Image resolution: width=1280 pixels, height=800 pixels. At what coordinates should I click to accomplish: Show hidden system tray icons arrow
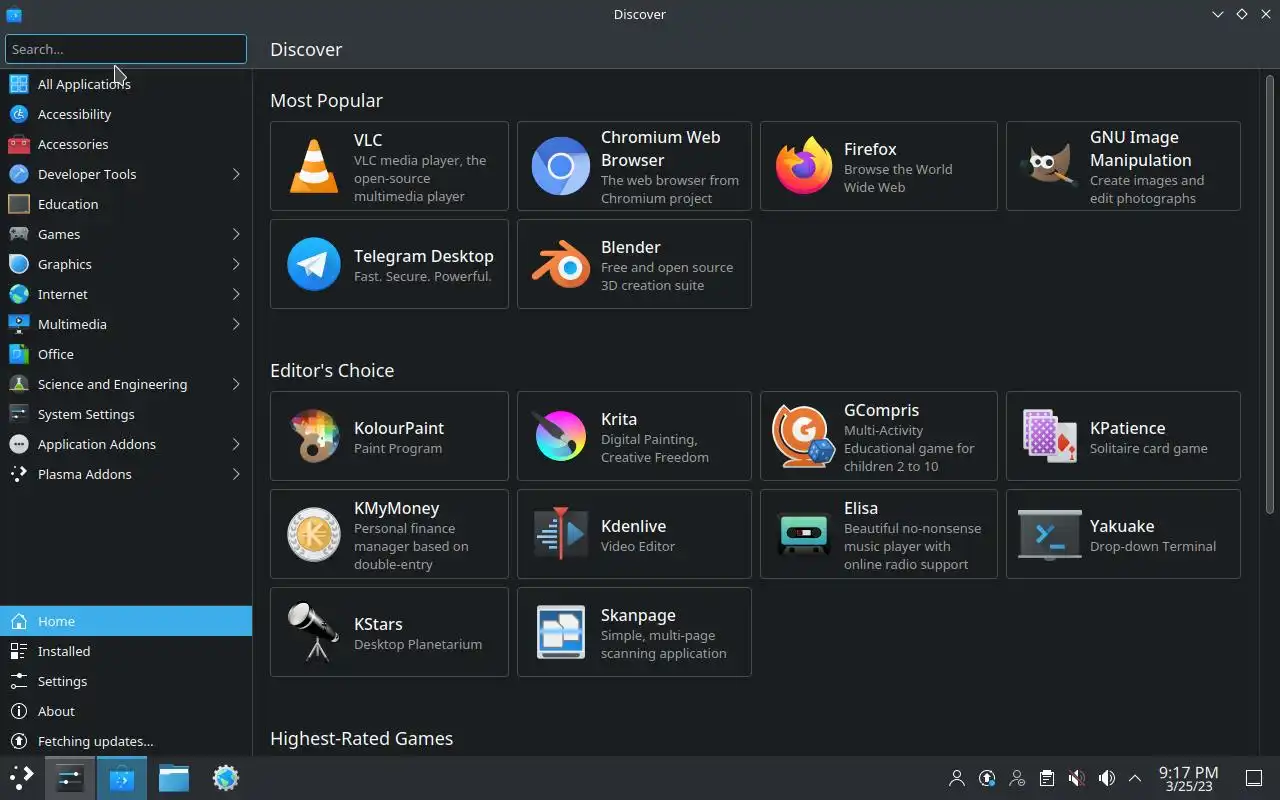(1134, 778)
